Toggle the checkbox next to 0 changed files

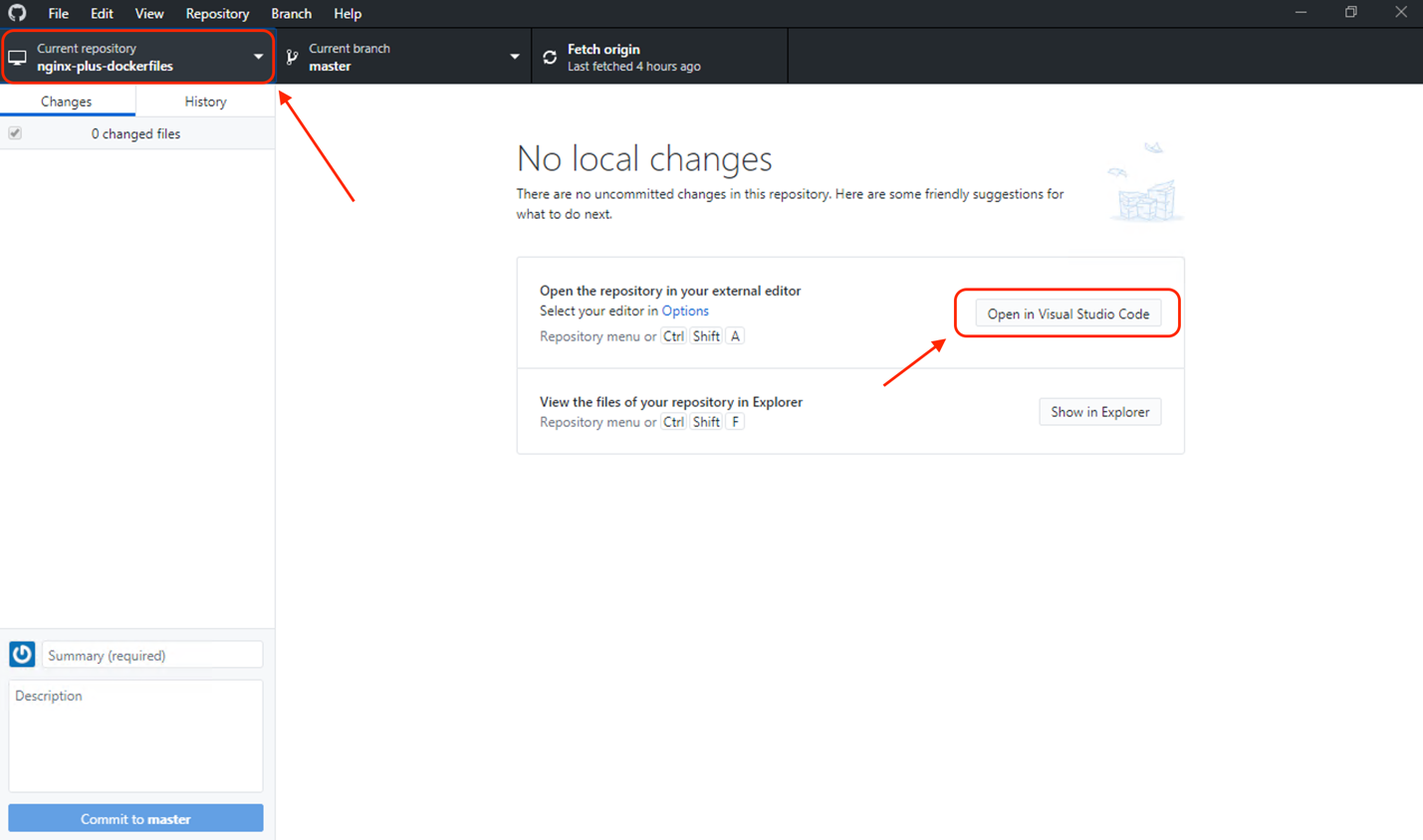point(15,133)
